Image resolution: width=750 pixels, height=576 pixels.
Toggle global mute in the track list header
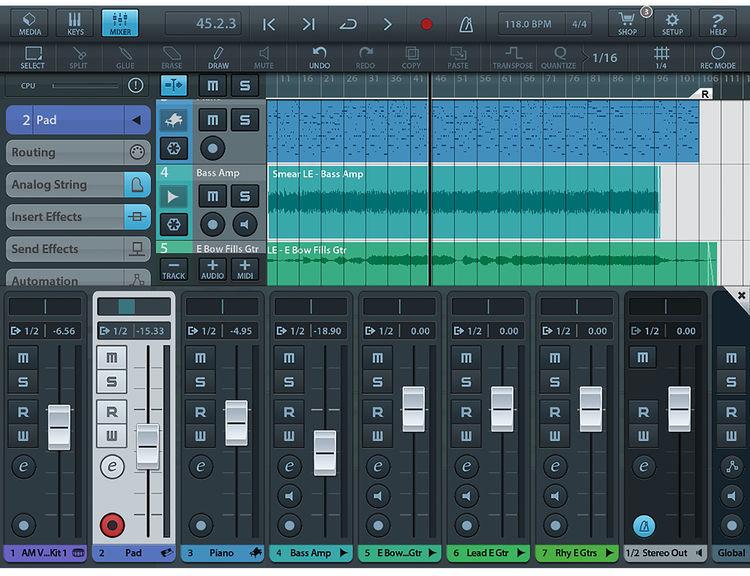212,86
